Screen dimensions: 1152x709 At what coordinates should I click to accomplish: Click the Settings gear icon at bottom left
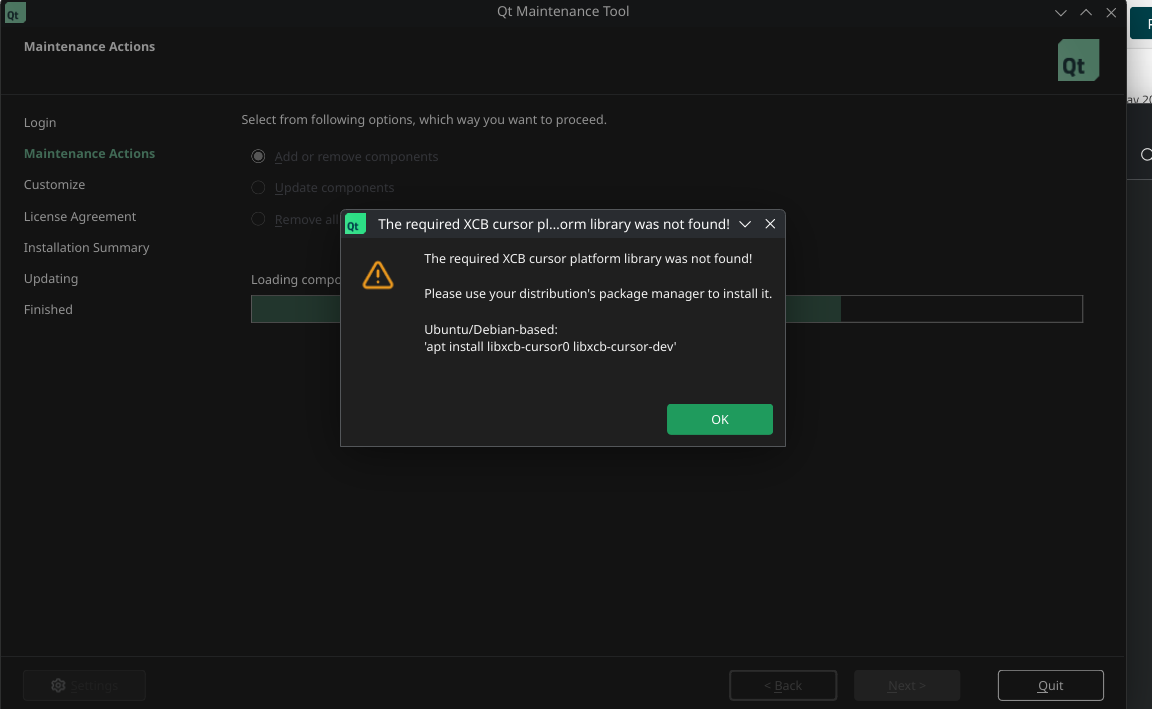[x=58, y=685]
